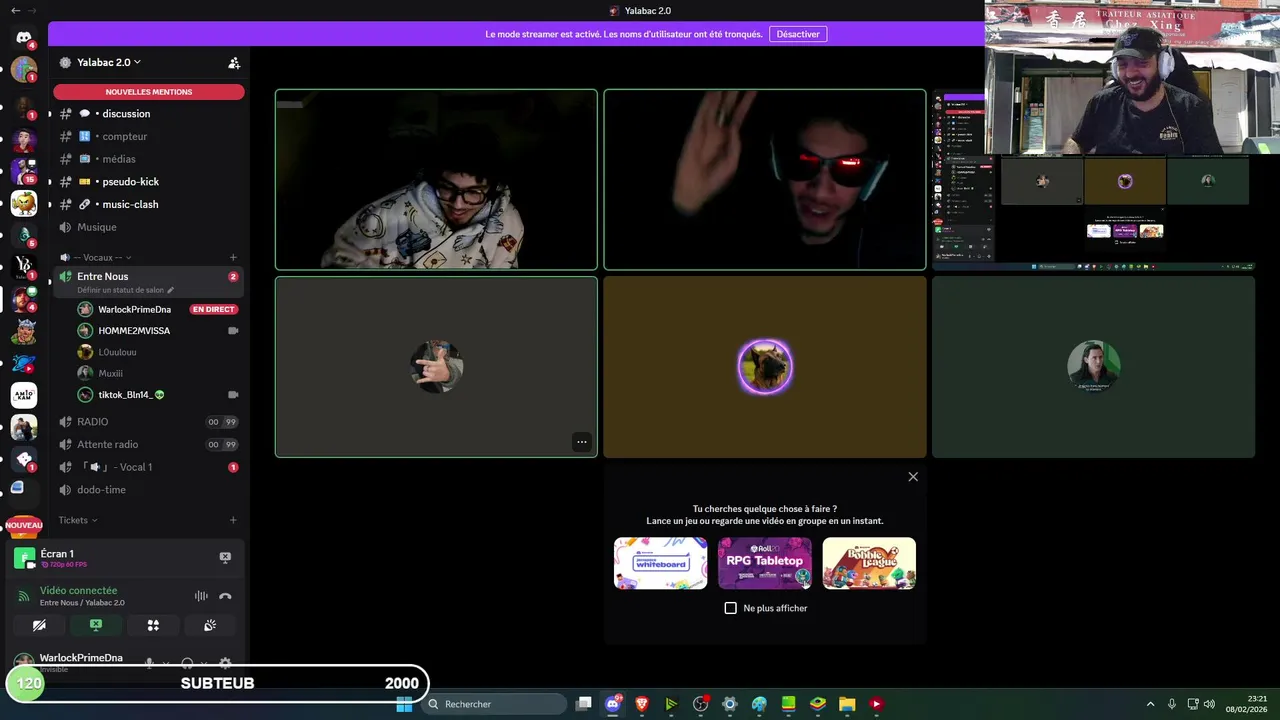The height and width of the screenshot is (720, 1280).
Task: Click the Rechercher taskbar search field
Action: [496, 704]
